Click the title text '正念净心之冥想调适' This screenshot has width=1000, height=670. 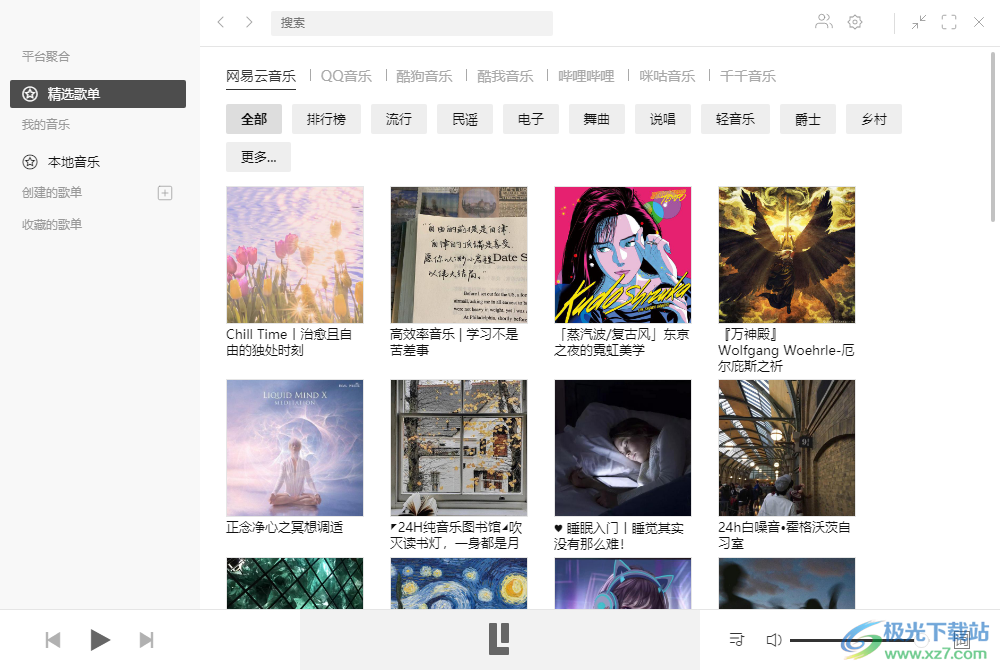coord(284,527)
